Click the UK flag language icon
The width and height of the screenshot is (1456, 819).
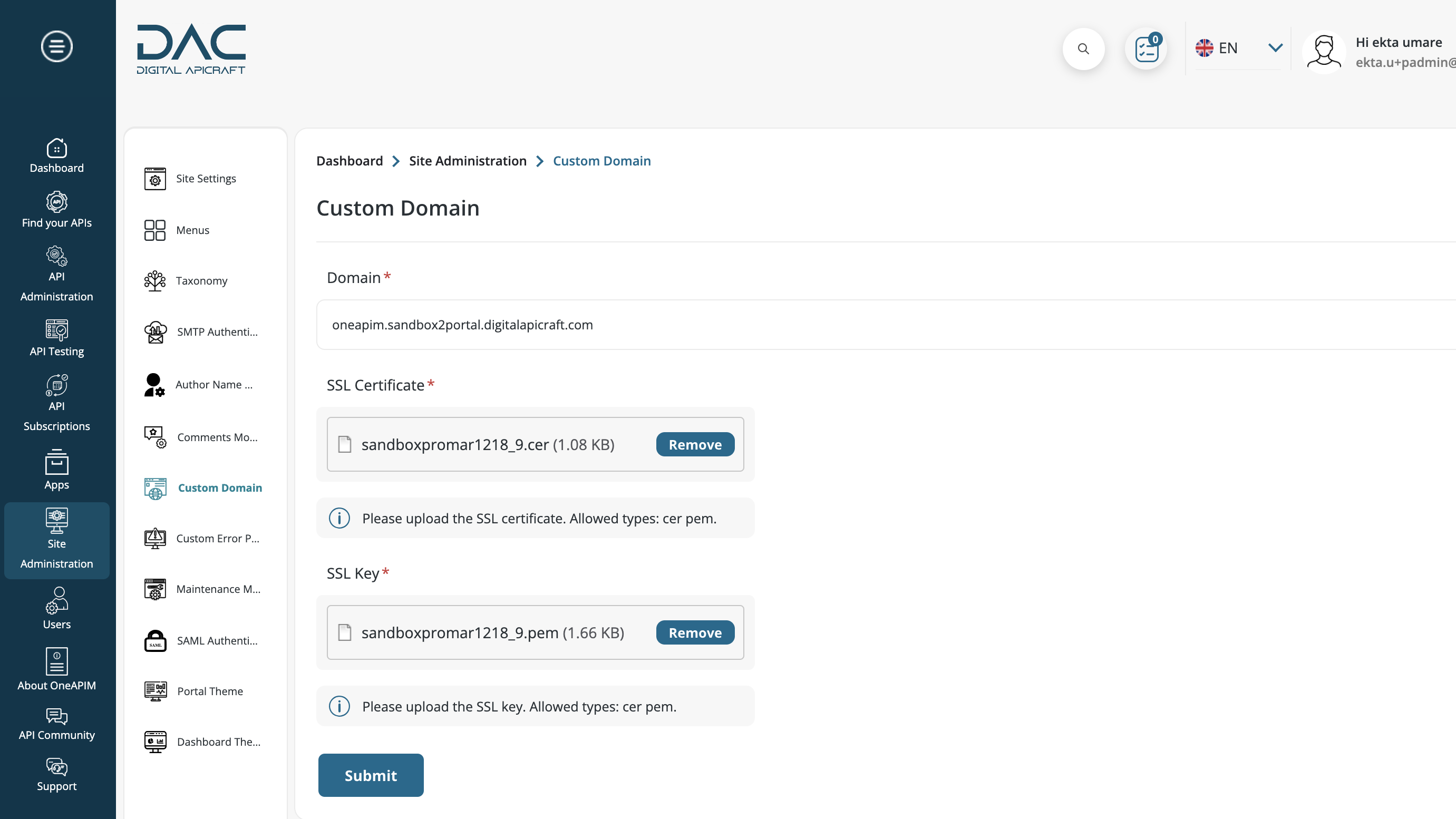coord(1205,48)
